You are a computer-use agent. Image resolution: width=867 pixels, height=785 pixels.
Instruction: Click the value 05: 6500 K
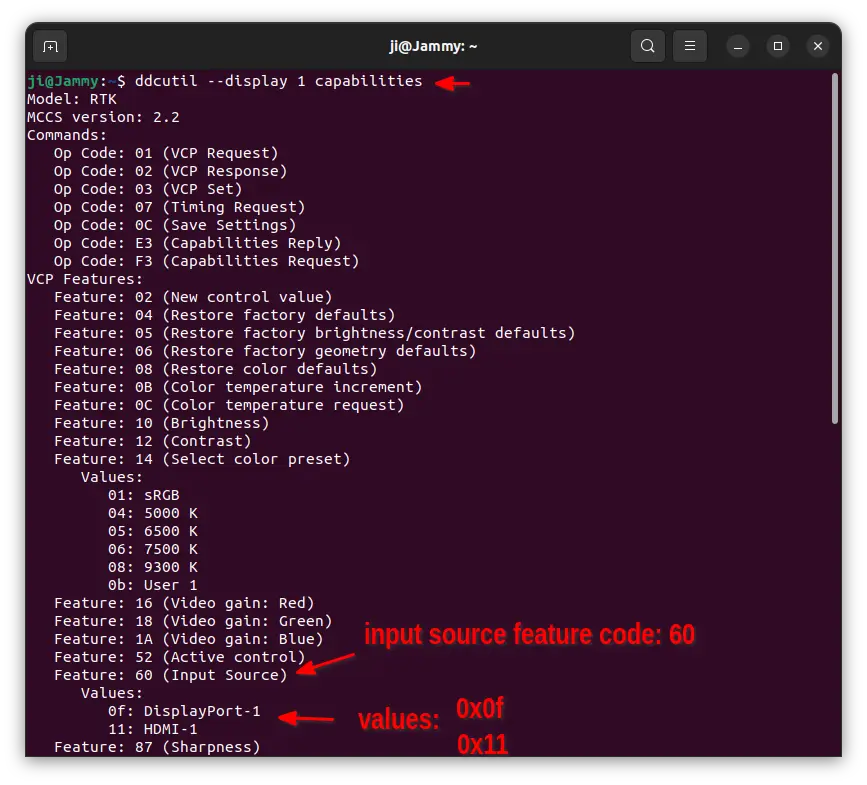tap(153, 531)
